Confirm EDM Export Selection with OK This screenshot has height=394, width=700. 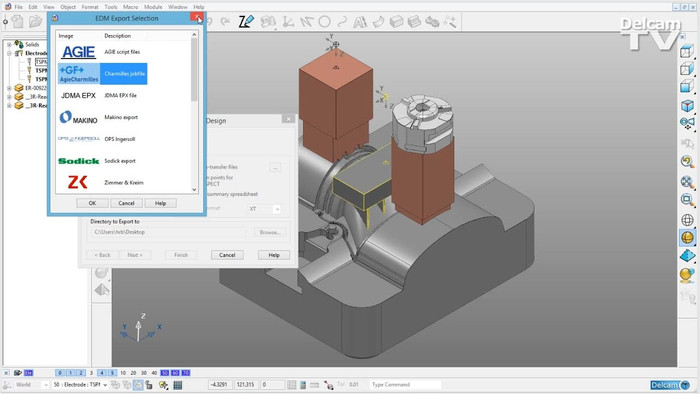coord(92,203)
